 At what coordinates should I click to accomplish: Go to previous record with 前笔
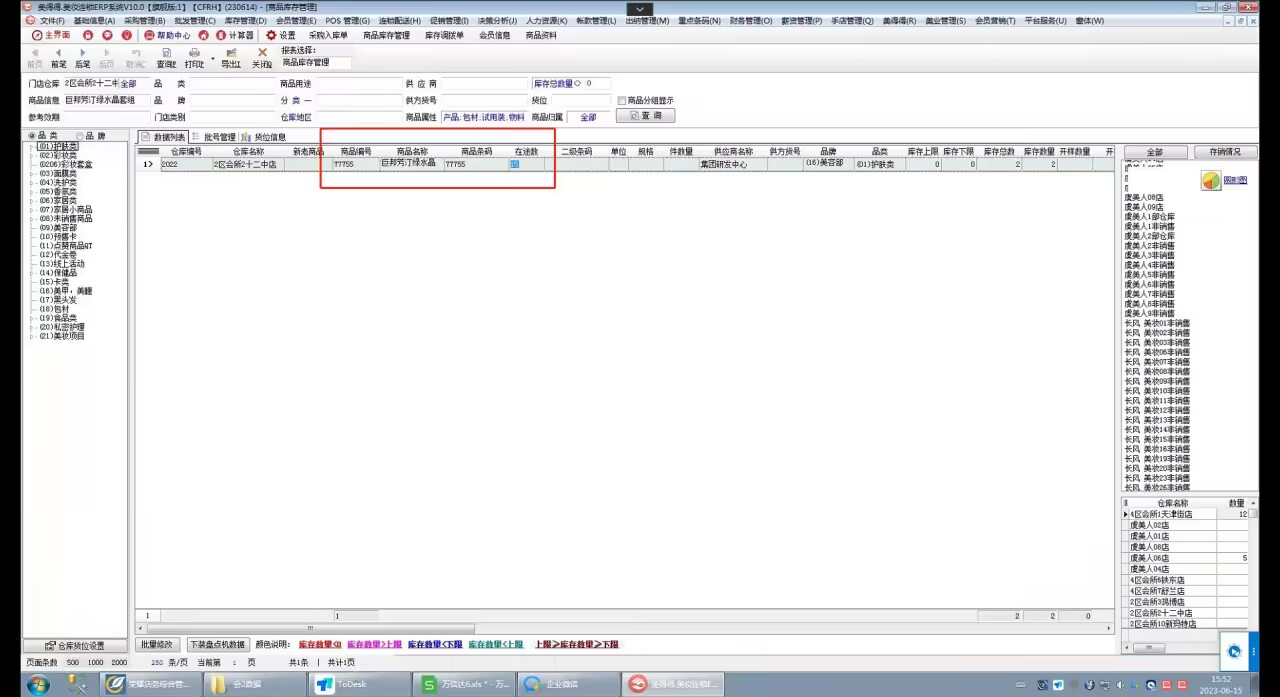[x=58, y=58]
